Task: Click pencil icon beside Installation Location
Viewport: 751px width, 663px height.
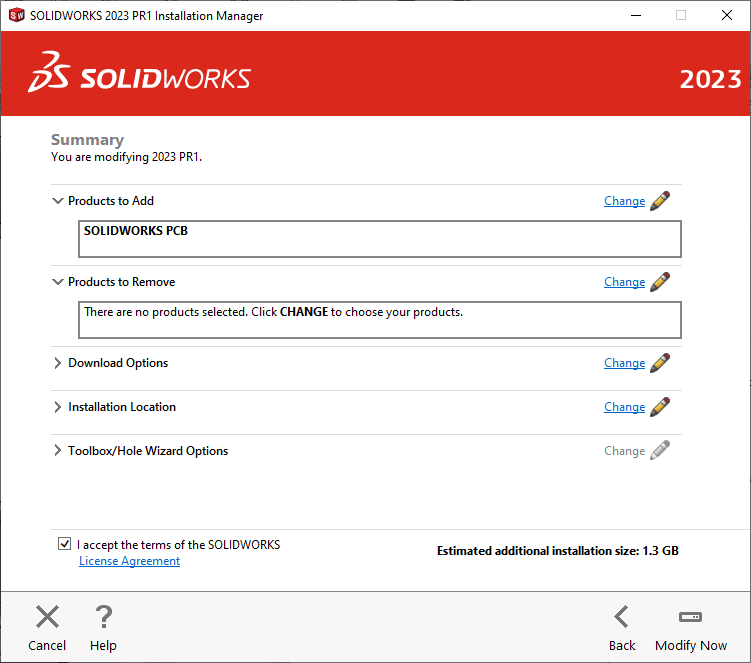Action: tap(660, 407)
